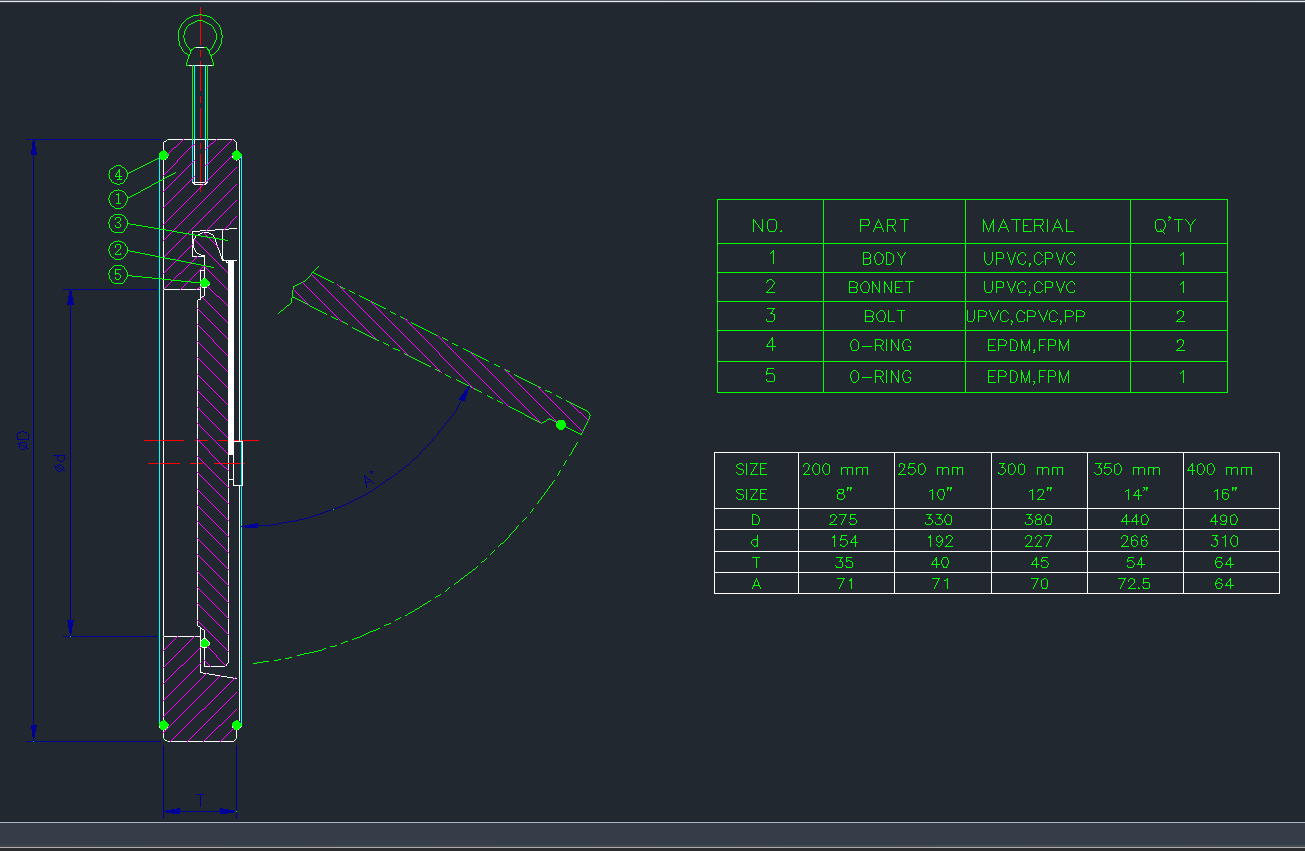This screenshot has width=1305, height=851.
Task: Select balloon callout number 3
Action: click(118, 223)
